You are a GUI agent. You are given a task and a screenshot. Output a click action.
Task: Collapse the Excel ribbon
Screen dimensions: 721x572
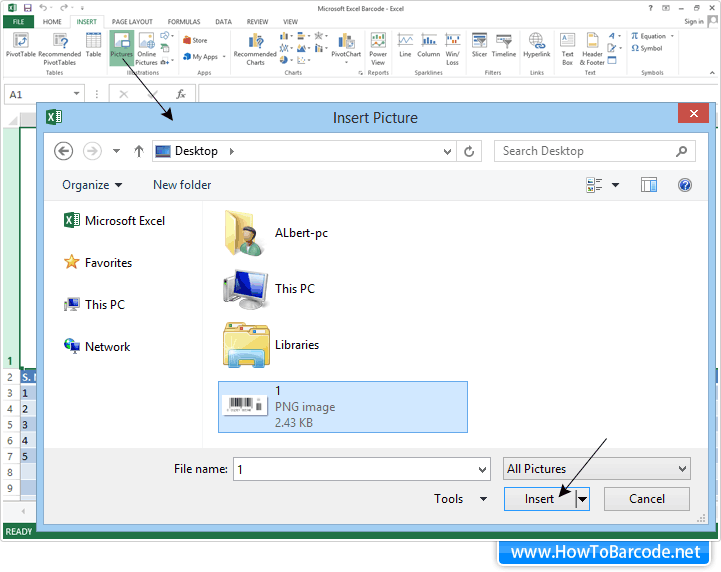pyautogui.click(x=712, y=73)
